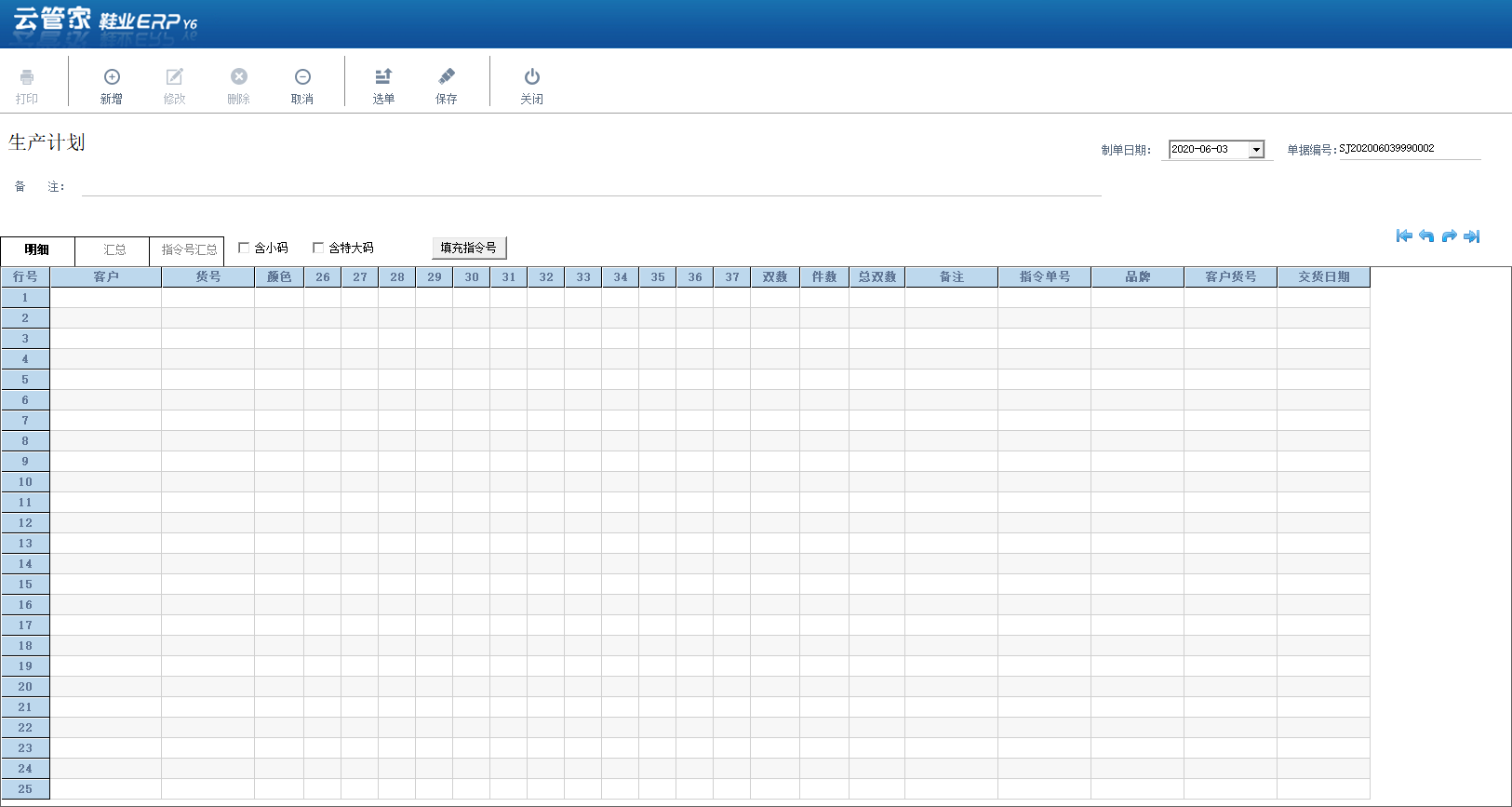The width and height of the screenshot is (1512, 807).
Task: Jump to the first record arrow
Action: pyautogui.click(x=1404, y=236)
